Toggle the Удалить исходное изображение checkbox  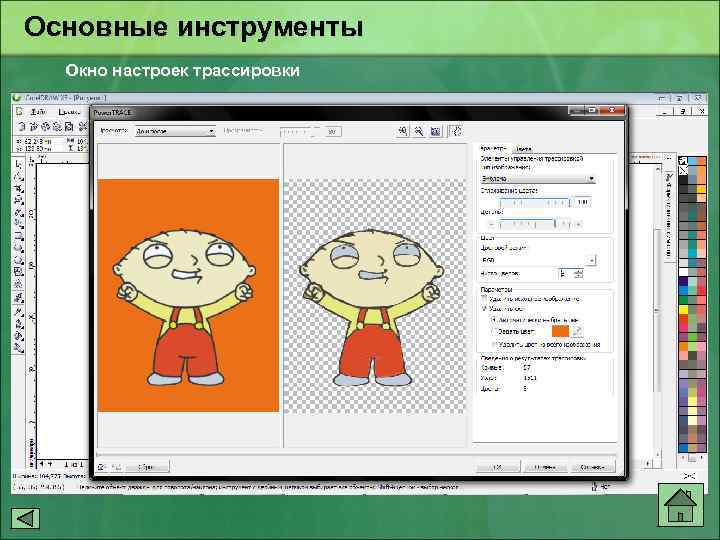click(484, 299)
